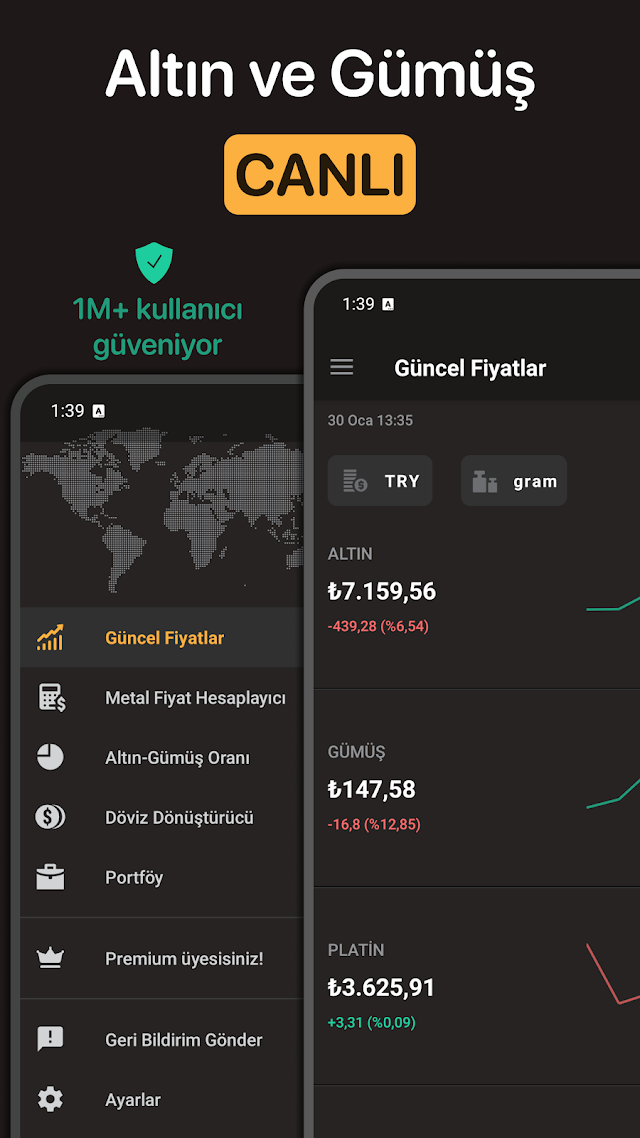Image resolution: width=640 pixels, height=1138 pixels.
Task: Click status bar A icon on right phone
Action: pyautogui.click(x=388, y=305)
